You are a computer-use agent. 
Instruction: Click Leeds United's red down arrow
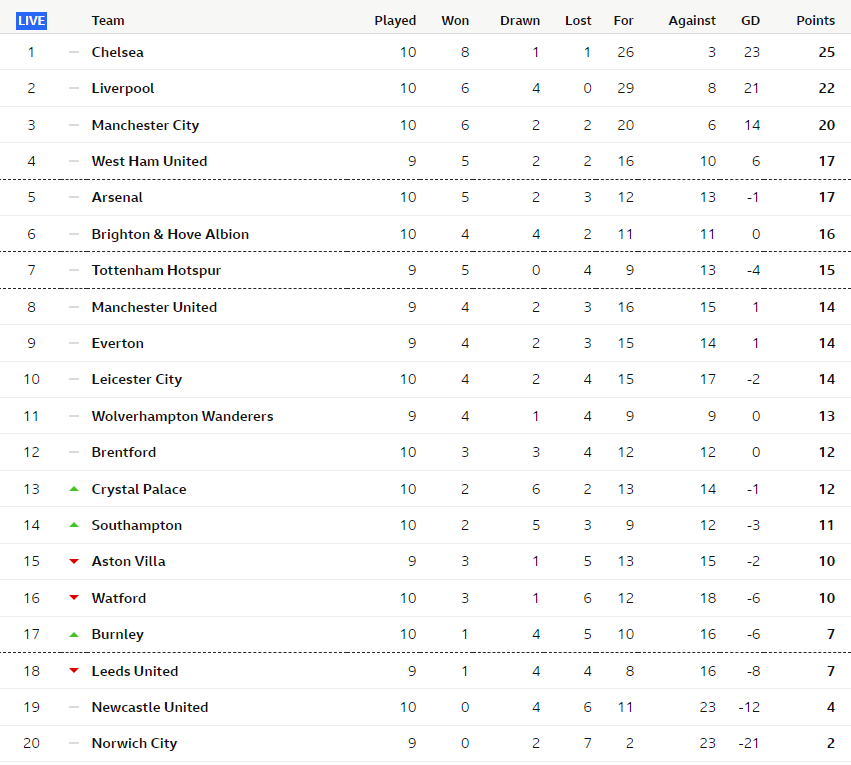74,671
